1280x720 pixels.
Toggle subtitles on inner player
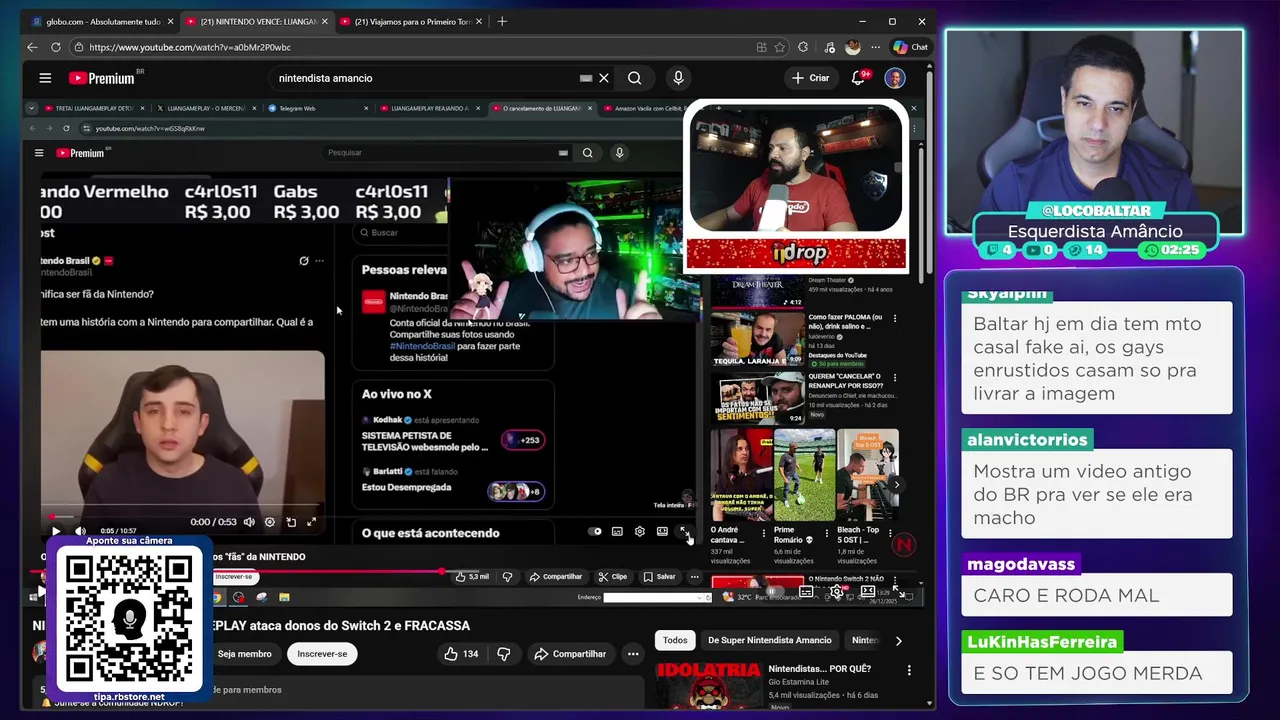tap(617, 531)
